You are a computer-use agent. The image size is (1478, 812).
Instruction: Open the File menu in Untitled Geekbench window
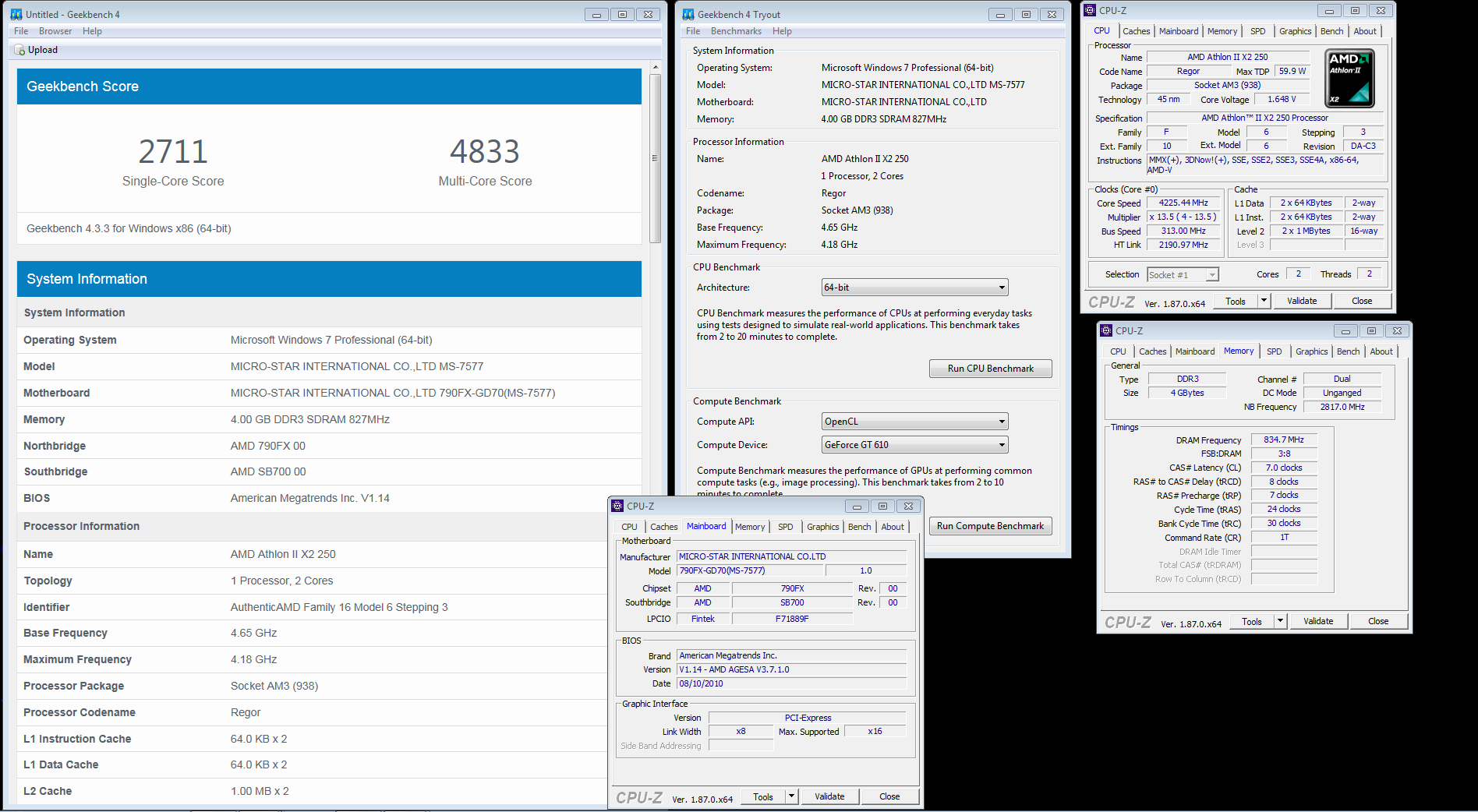[21, 31]
